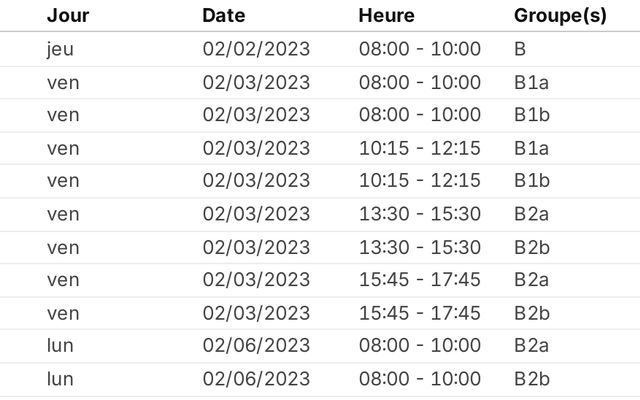Select B1a for Friday 08:00 - 10:00
This screenshot has height=400, width=640.
point(531,82)
